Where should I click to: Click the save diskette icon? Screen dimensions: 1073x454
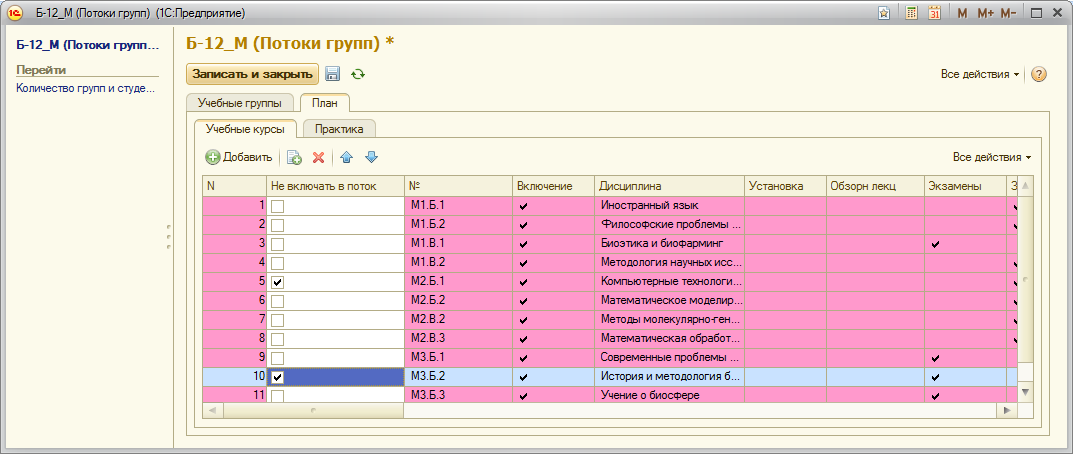pyautogui.click(x=333, y=74)
